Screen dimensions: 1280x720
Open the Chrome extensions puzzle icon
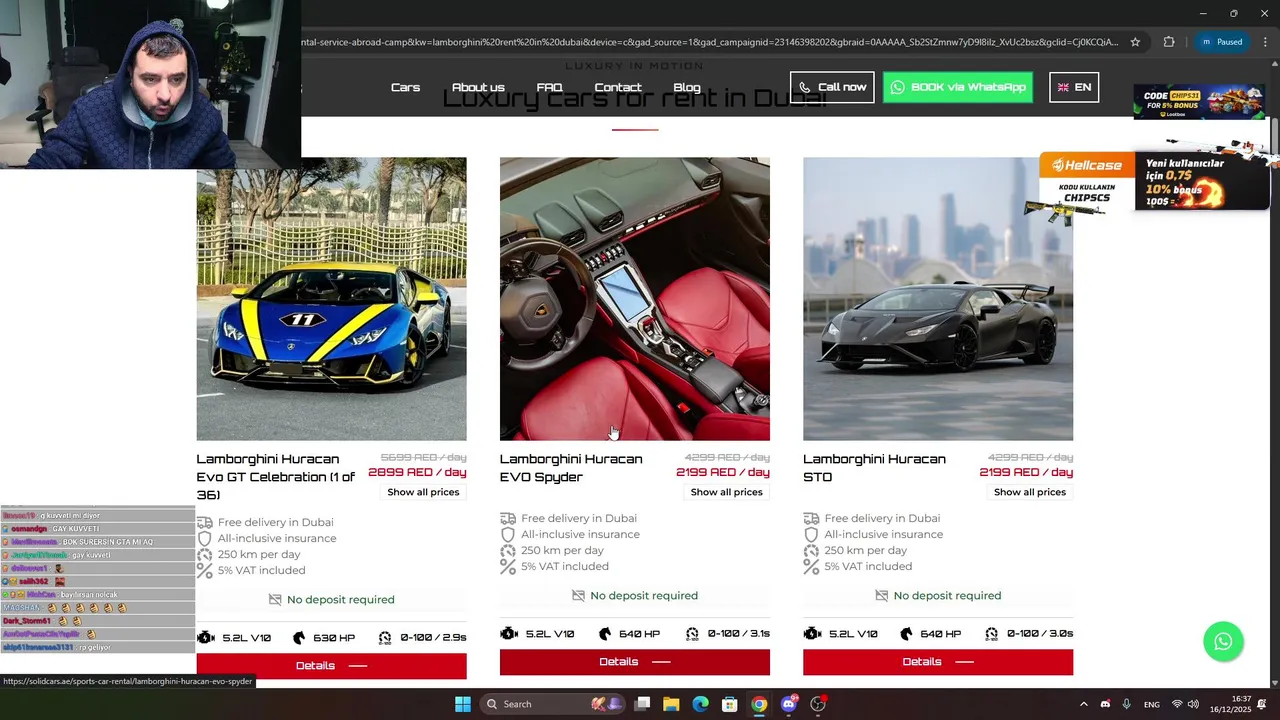[1169, 42]
